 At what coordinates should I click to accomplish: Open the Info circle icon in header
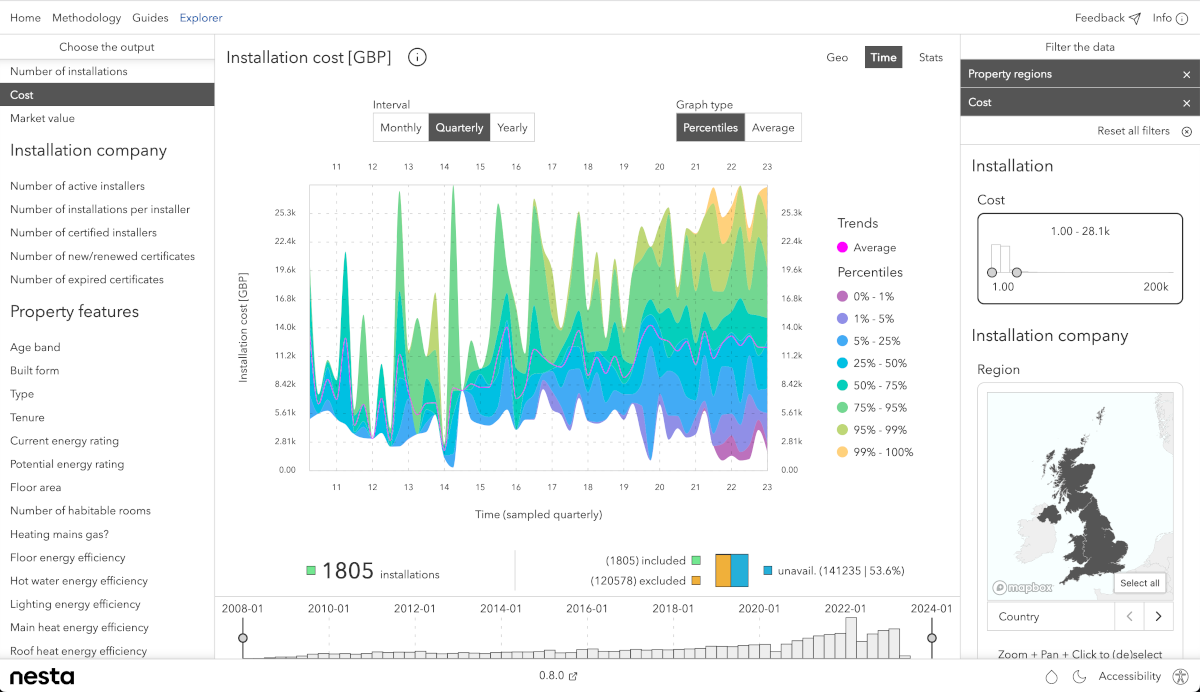(x=1182, y=18)
